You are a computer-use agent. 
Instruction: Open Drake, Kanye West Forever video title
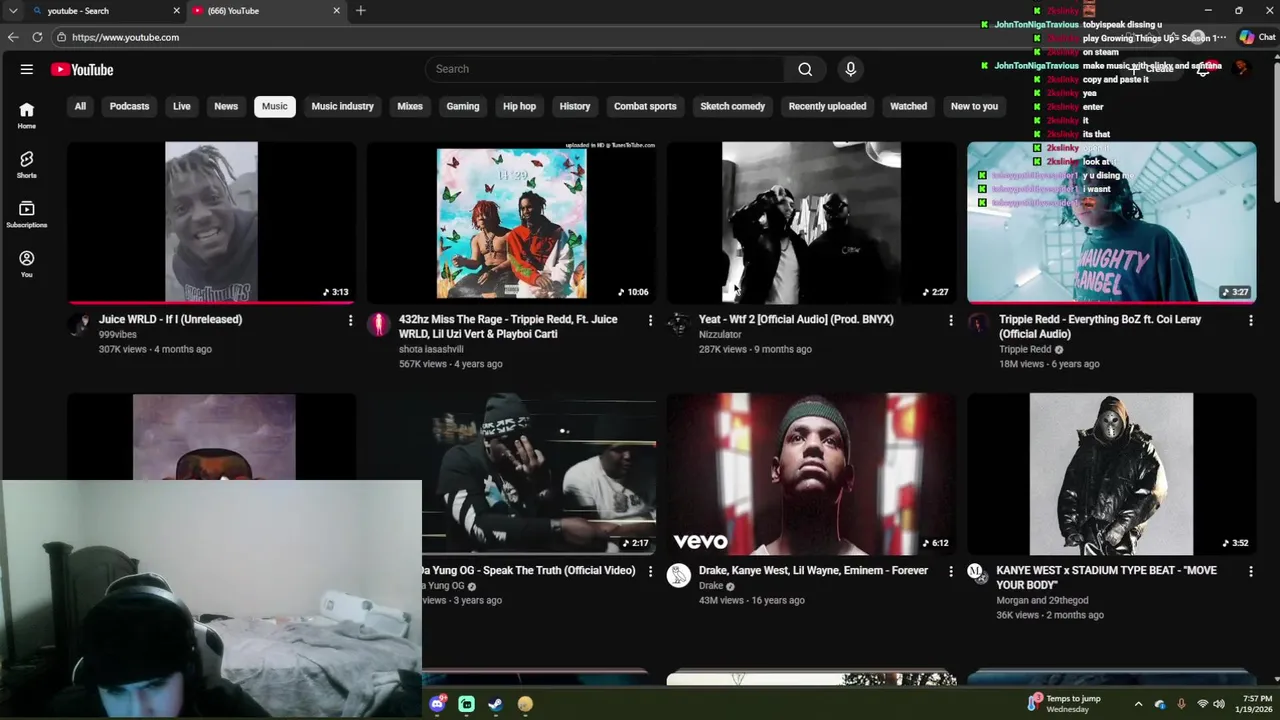[x=813, y=571]
